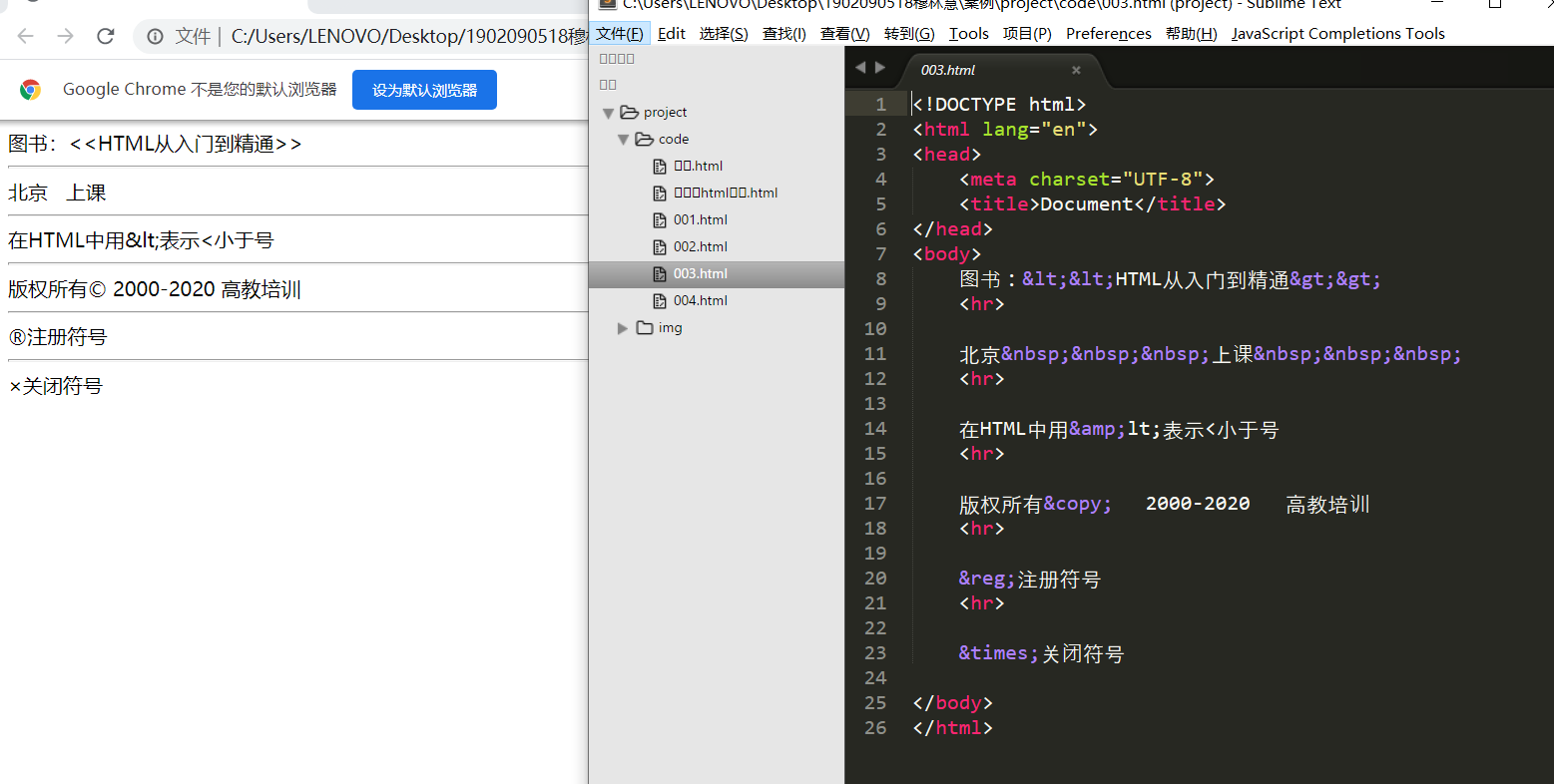Open 002.html in the sidebar
The height and width of the screenshot is (784, 1554).
pos(701,246)
